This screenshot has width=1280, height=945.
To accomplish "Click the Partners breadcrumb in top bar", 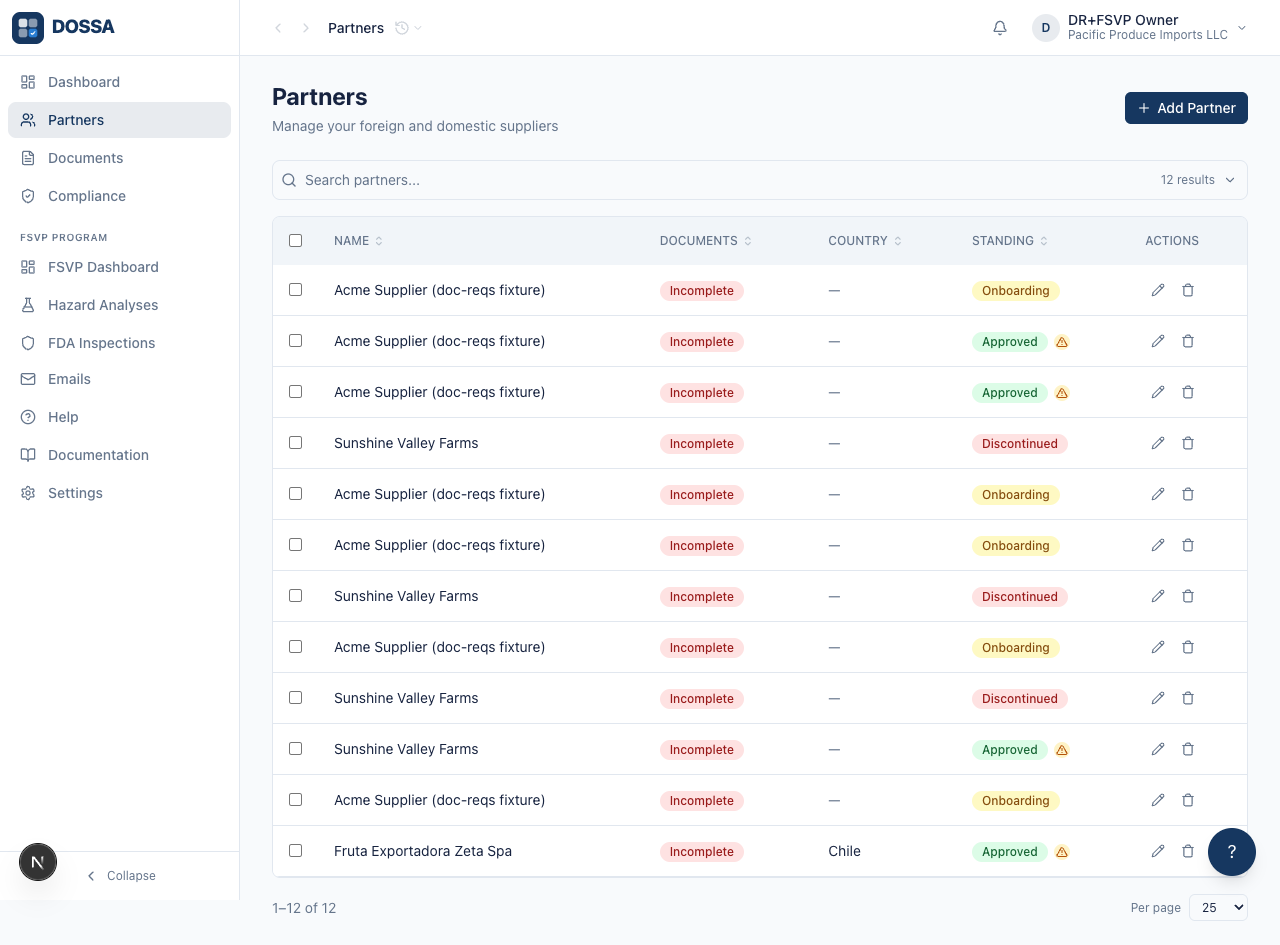I will click(356, 28).
